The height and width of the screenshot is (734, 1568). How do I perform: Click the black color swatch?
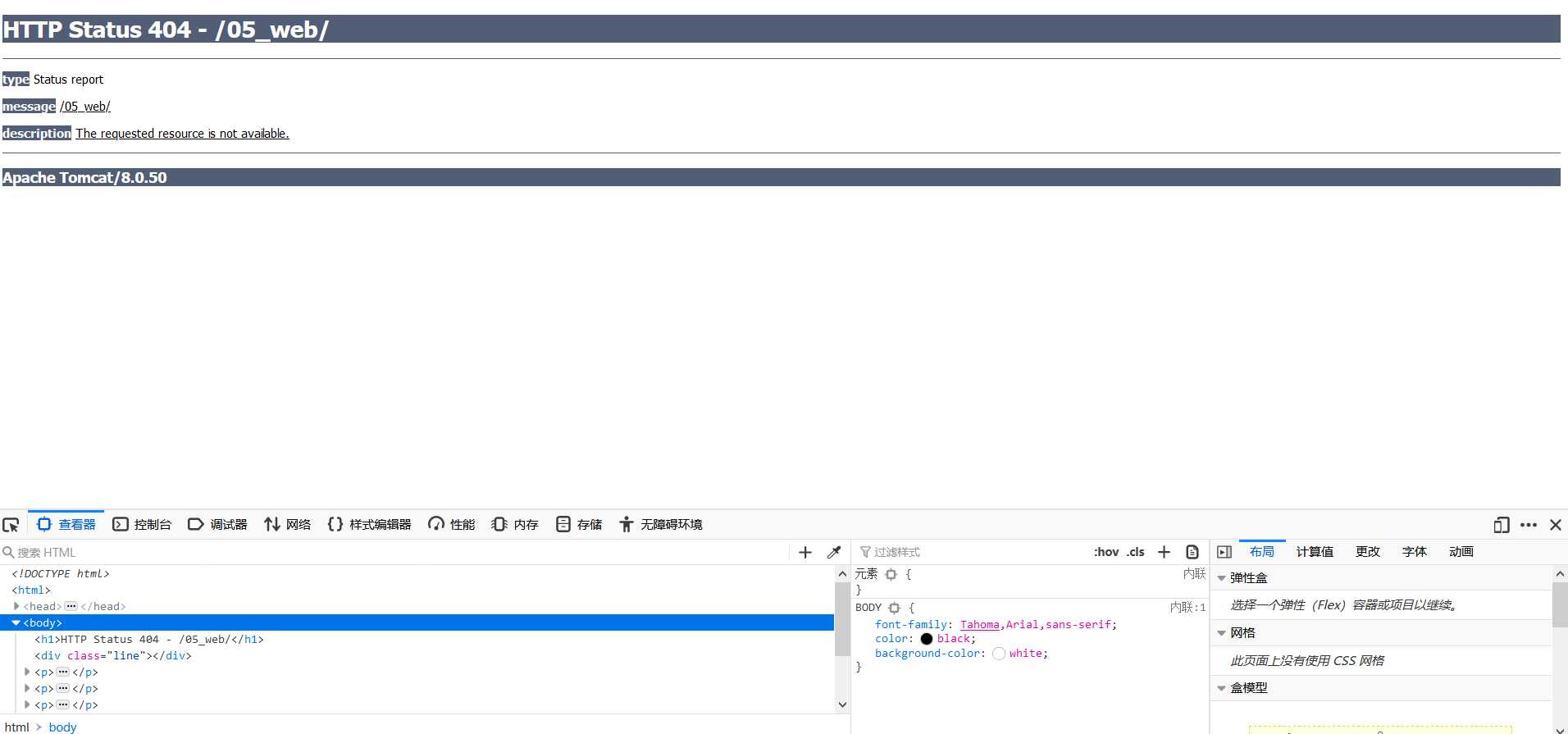[927, 639]
